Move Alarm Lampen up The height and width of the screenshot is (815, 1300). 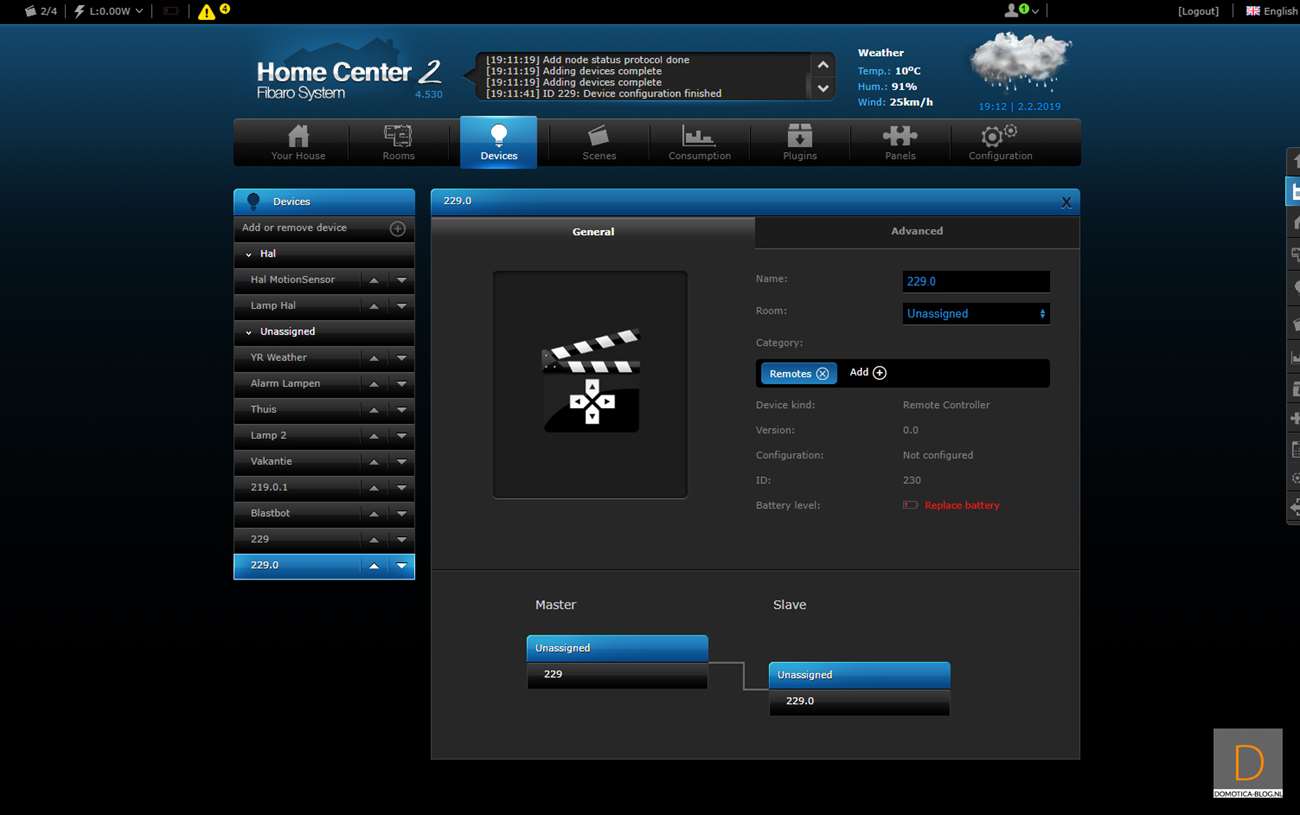point(374,384)
